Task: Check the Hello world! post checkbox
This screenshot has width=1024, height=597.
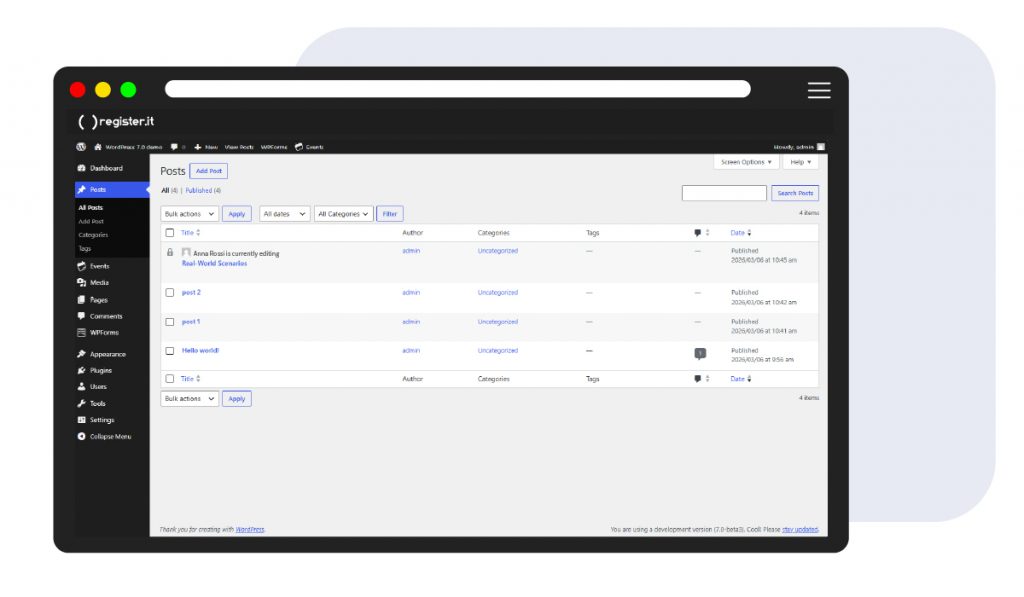Action: 170,351
